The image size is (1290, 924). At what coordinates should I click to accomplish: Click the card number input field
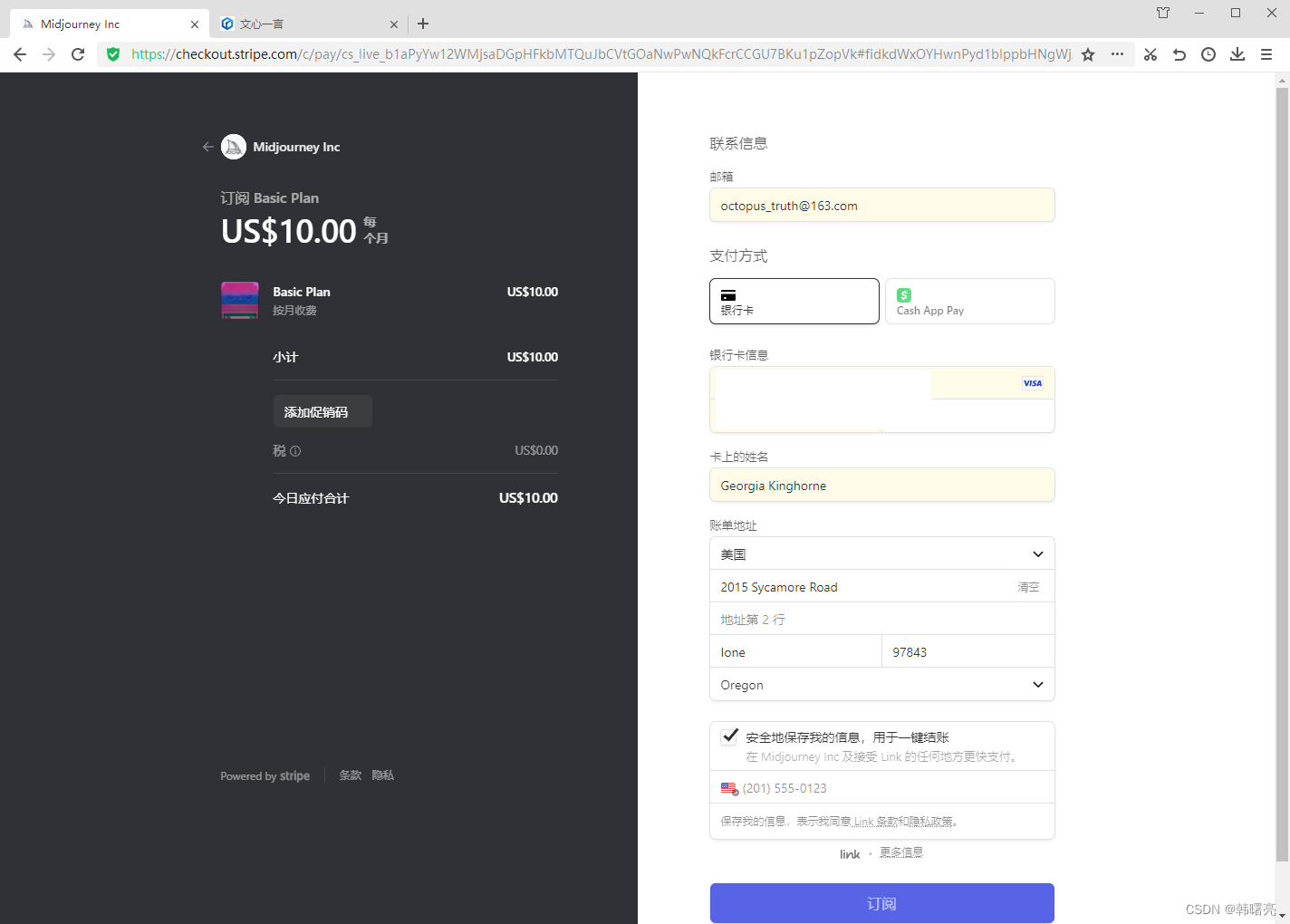pos(882,383)
